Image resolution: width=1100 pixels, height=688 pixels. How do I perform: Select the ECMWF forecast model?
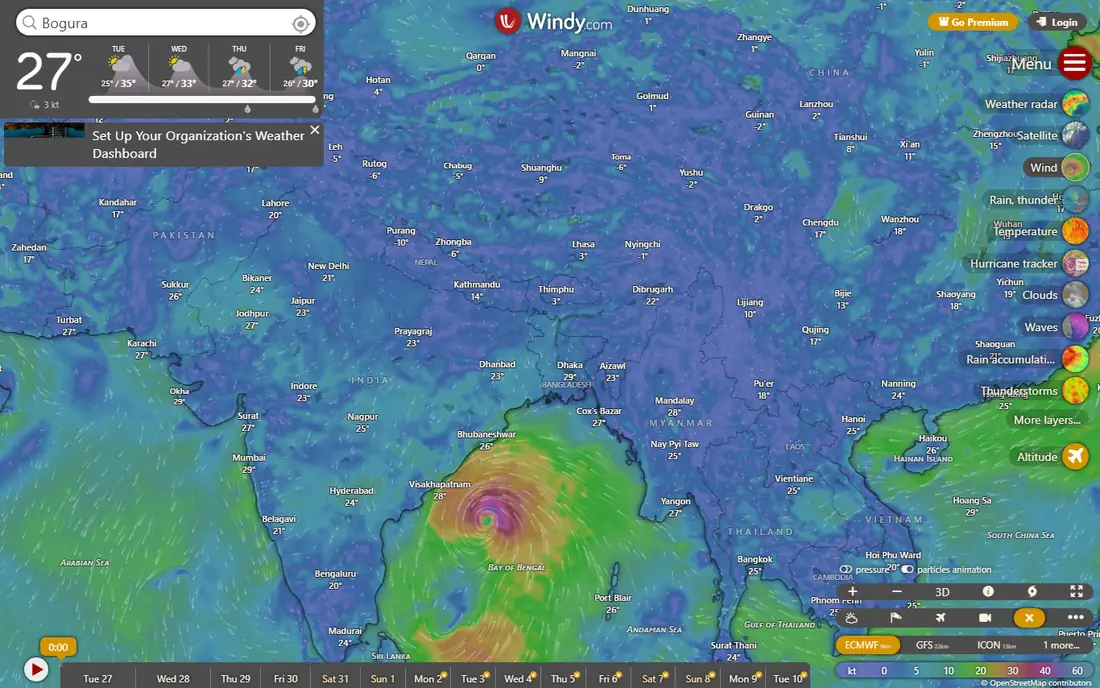coord(867,645)
